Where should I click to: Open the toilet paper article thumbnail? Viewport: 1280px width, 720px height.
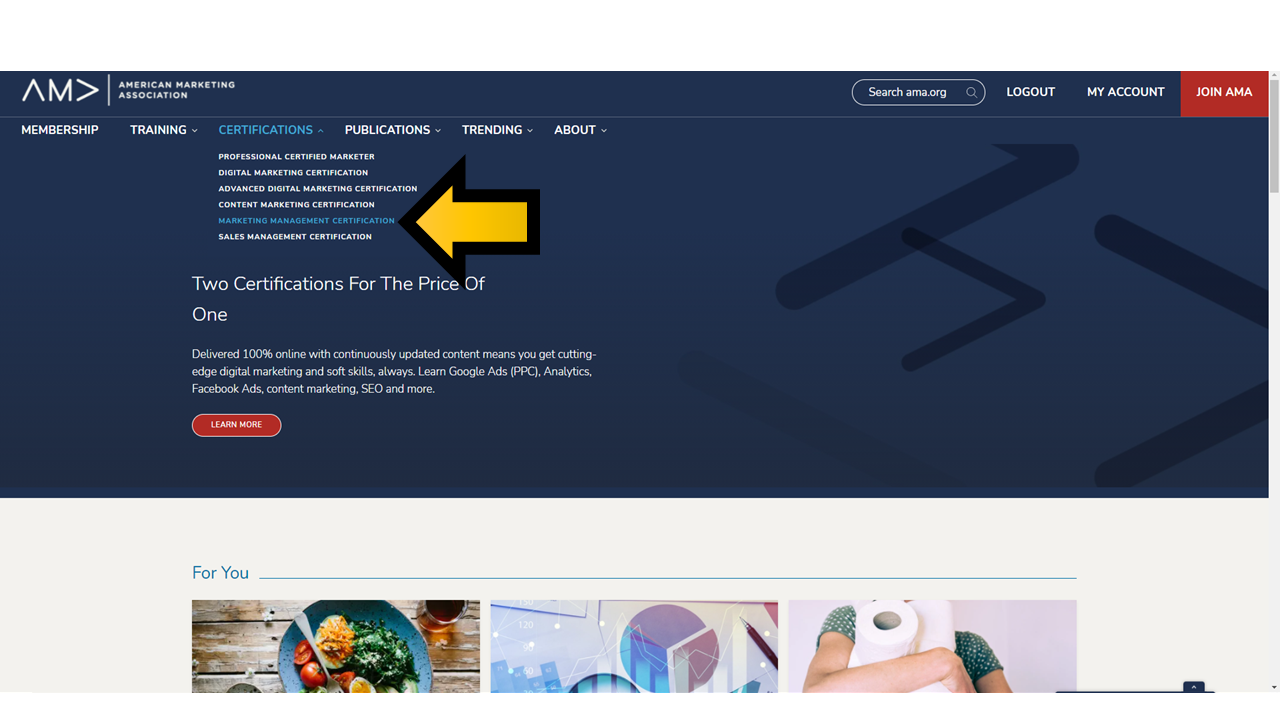[932, 646]
